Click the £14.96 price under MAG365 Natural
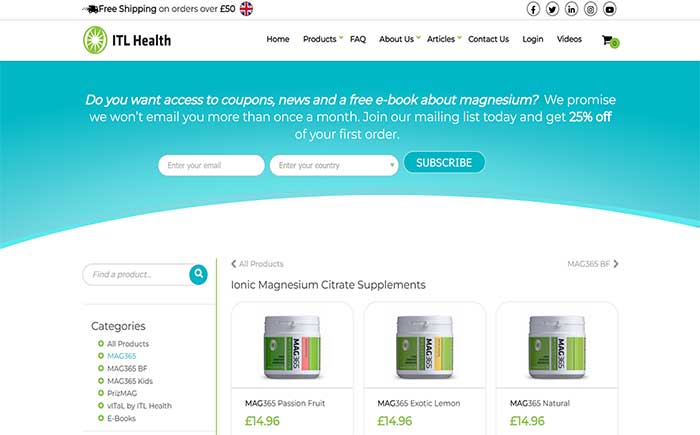 527,421
